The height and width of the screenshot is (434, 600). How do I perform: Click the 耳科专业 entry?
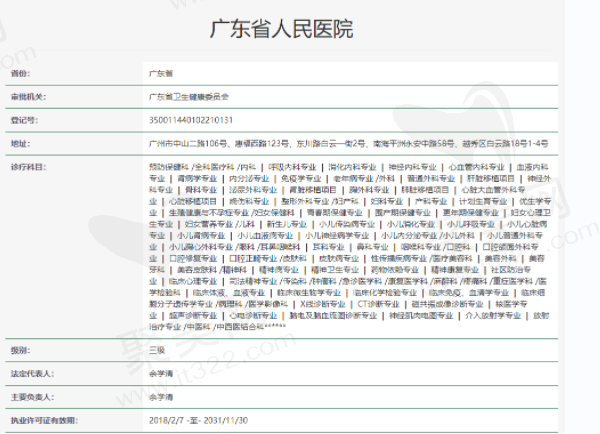(328, 247)
